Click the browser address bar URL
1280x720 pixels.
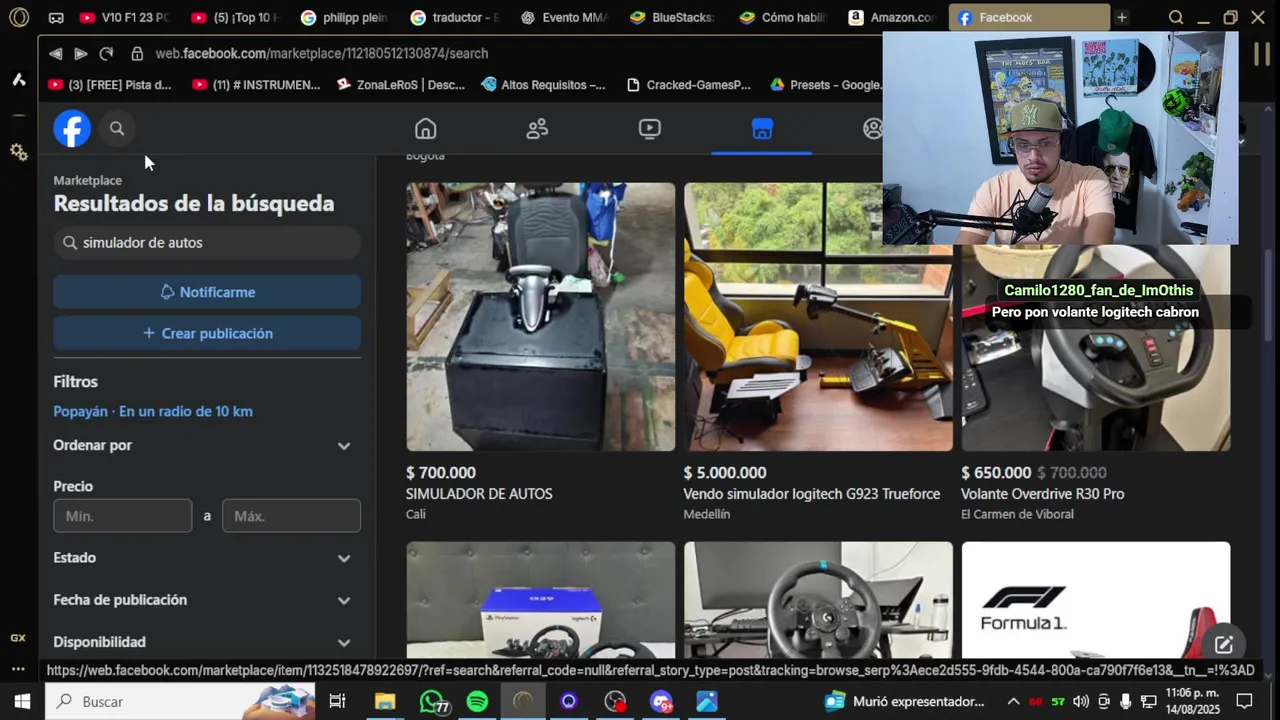321,53
